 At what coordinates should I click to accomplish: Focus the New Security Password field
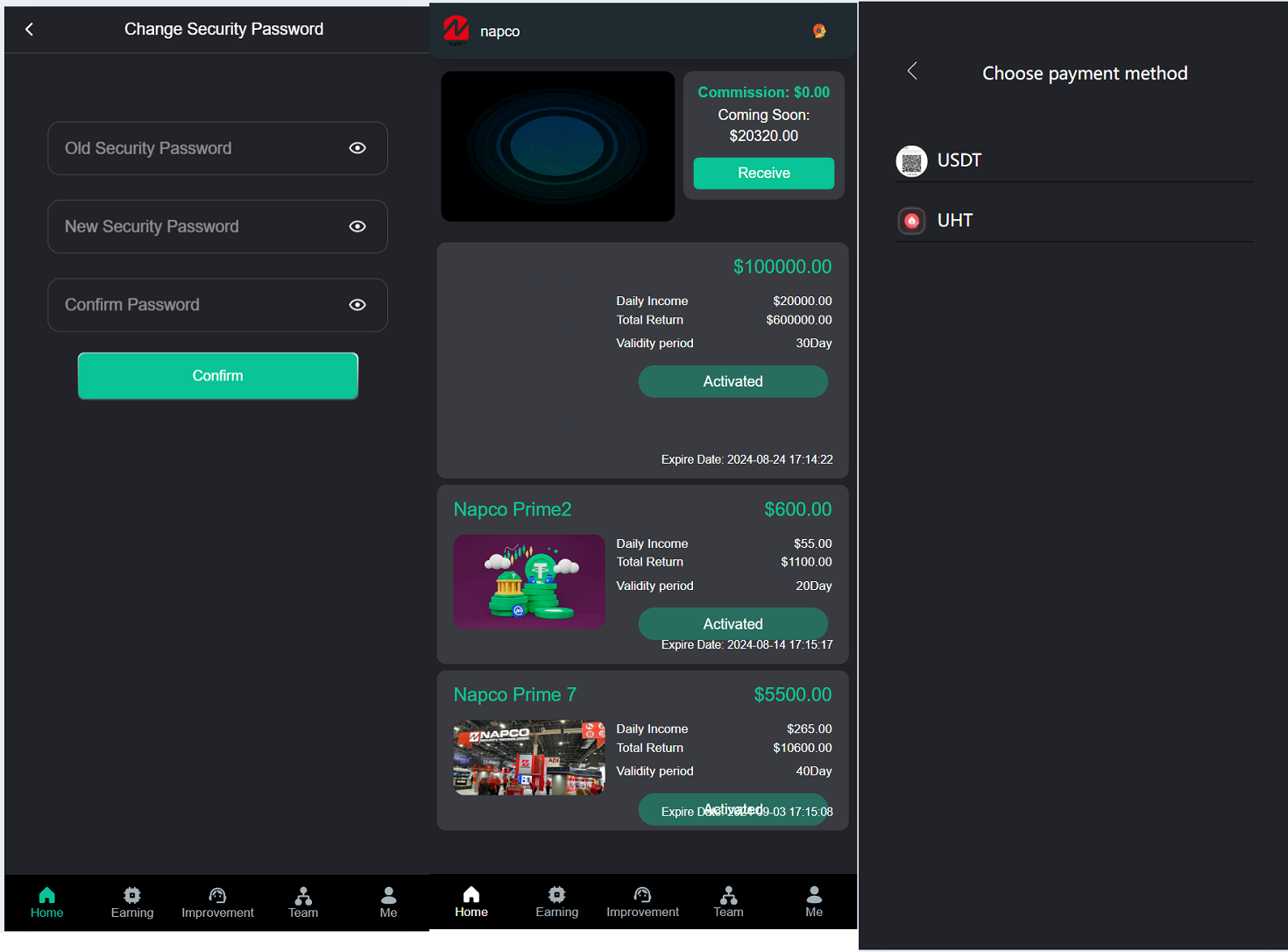click(217, 226)
